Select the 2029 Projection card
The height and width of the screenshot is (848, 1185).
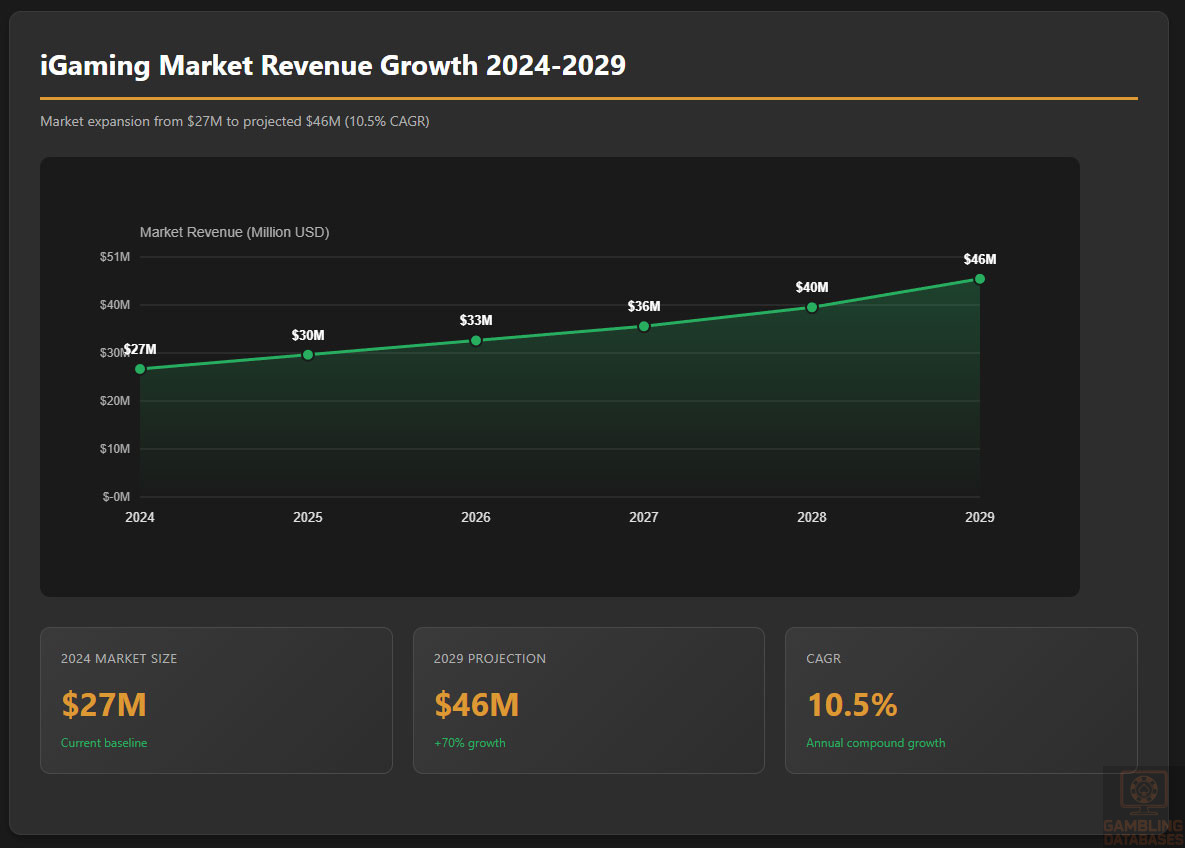[x=588, y=700]
